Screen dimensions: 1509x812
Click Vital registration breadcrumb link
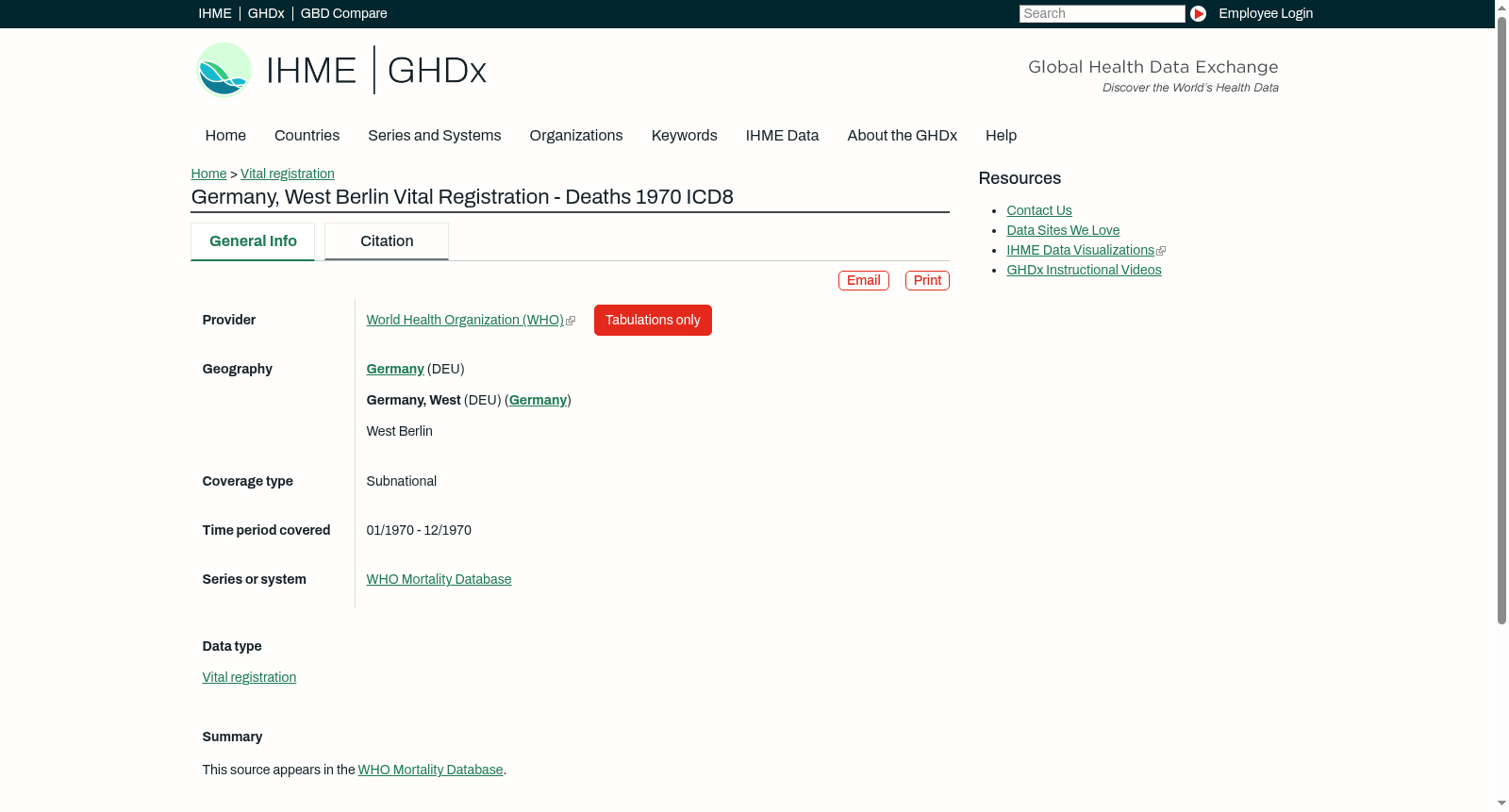288,174
